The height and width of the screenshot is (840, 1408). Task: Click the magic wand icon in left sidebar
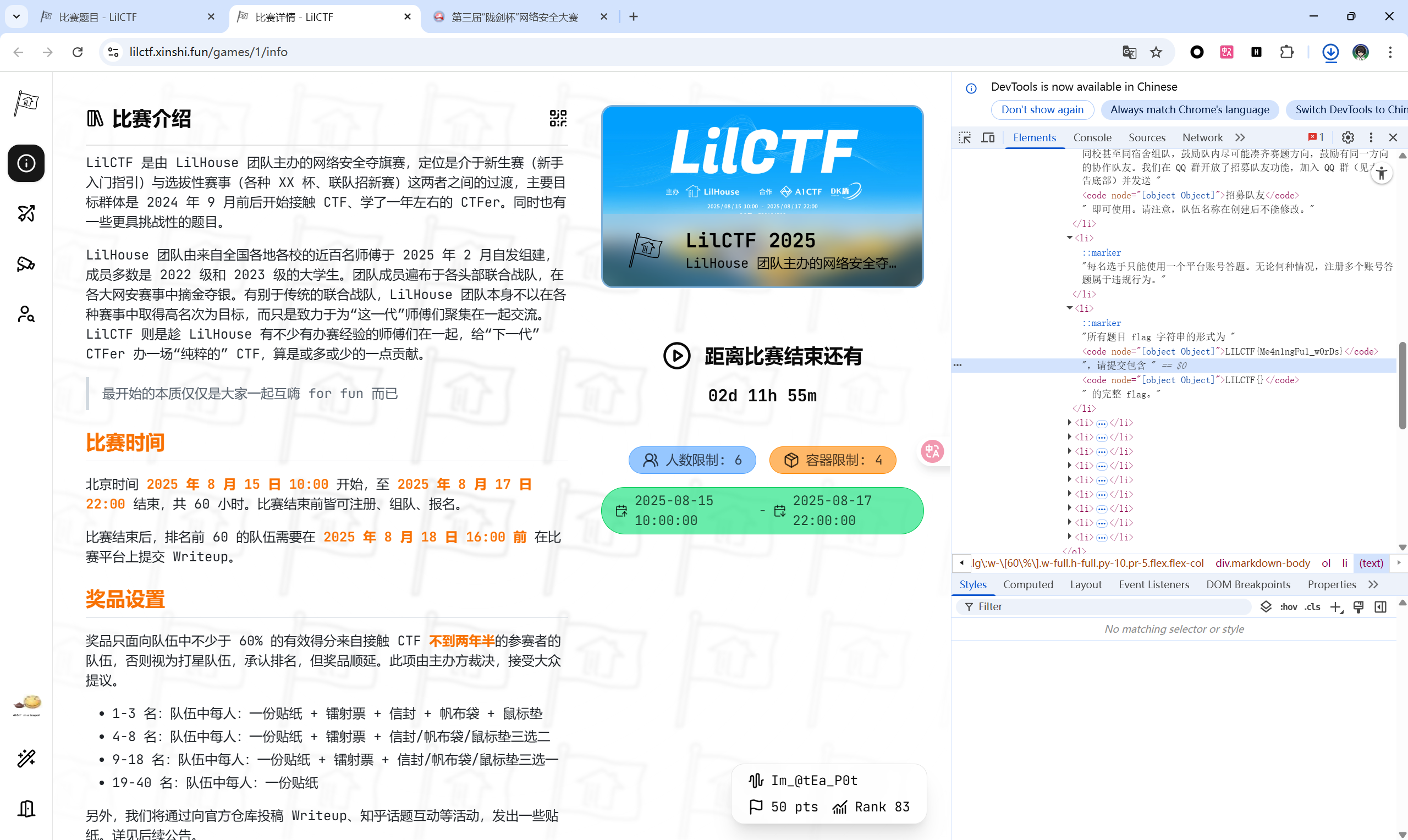coord(26,758)
